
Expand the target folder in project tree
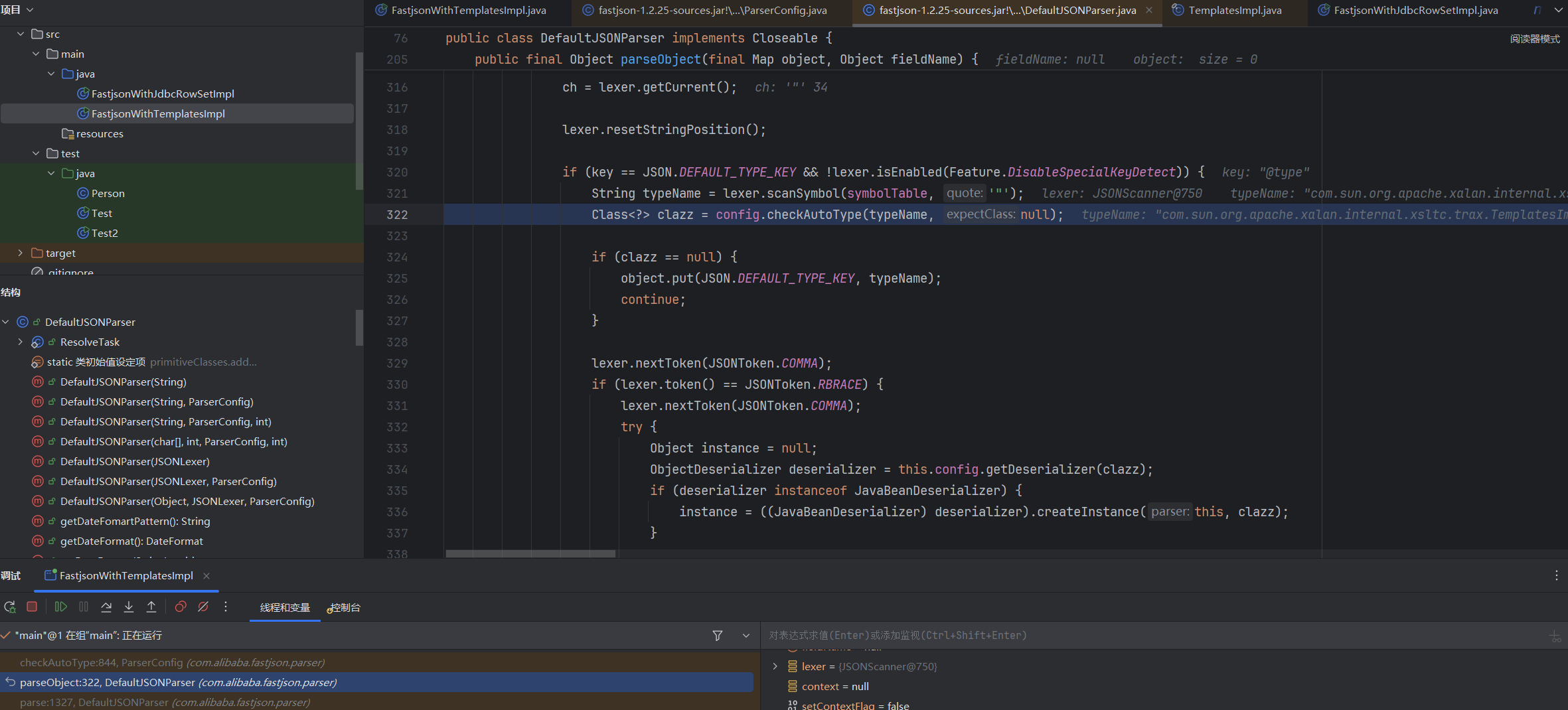[x=21, y=253]
